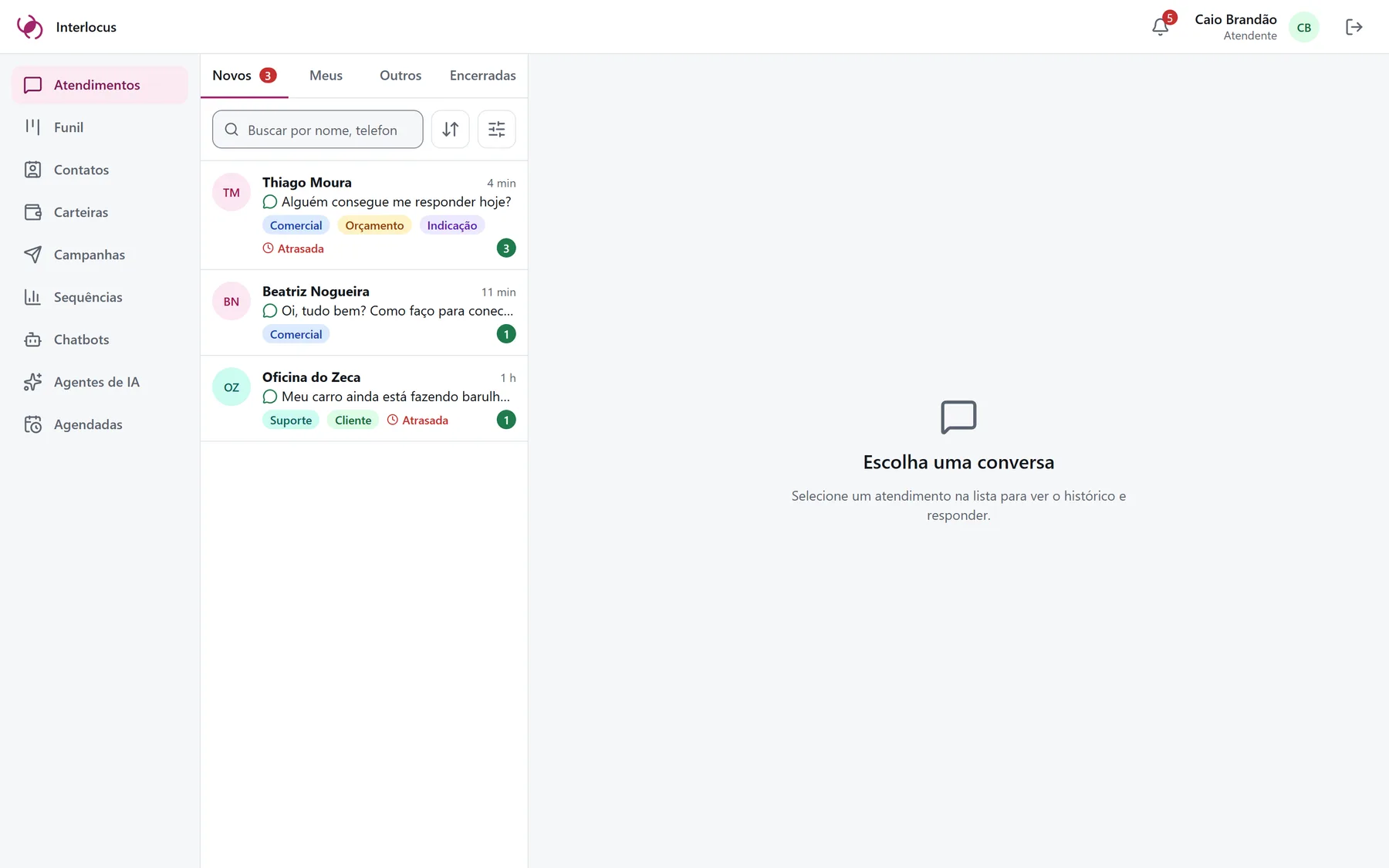
Task: Click the Agendadas calendar clock icon
Action: pos(32,424)
